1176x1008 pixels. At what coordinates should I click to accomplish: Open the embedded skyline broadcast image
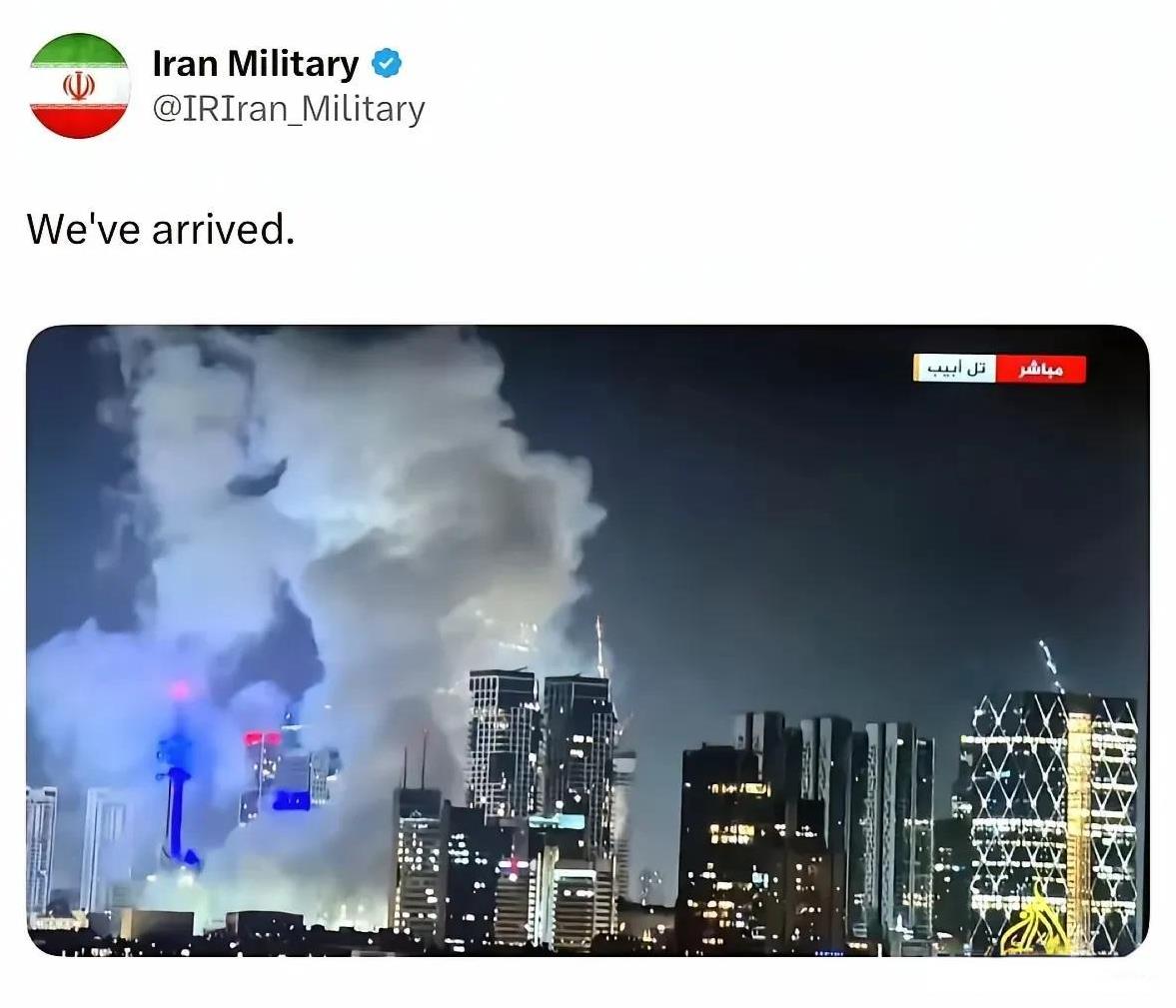click(588, 640)
